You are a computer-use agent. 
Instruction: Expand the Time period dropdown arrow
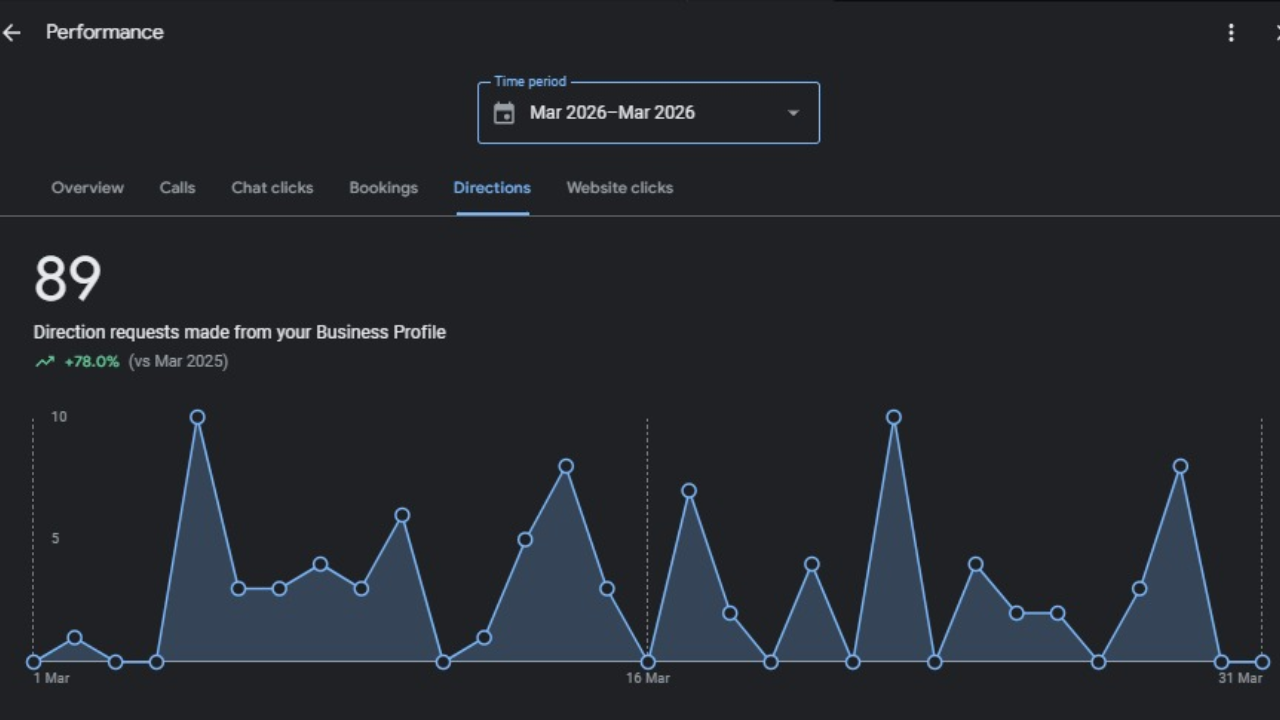793,113
